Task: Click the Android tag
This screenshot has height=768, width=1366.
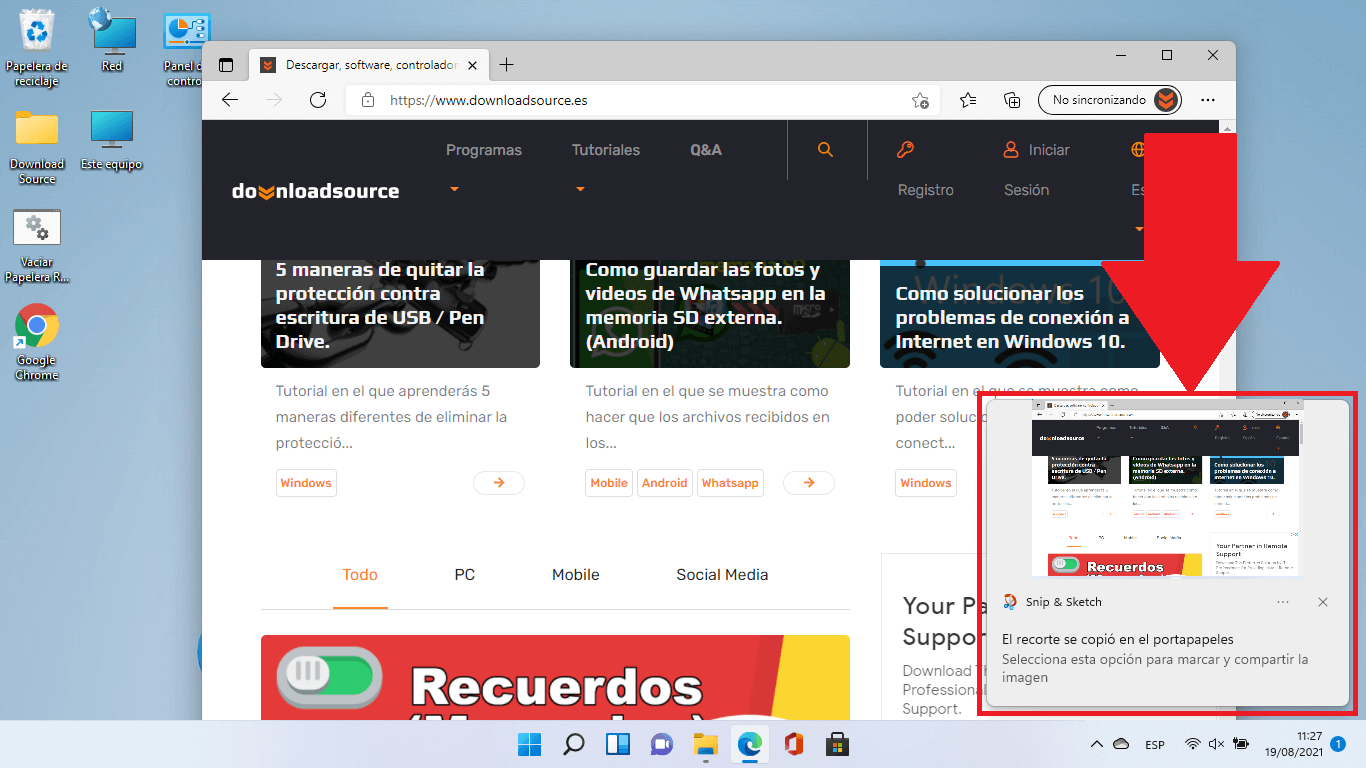Action: point(665,483)
